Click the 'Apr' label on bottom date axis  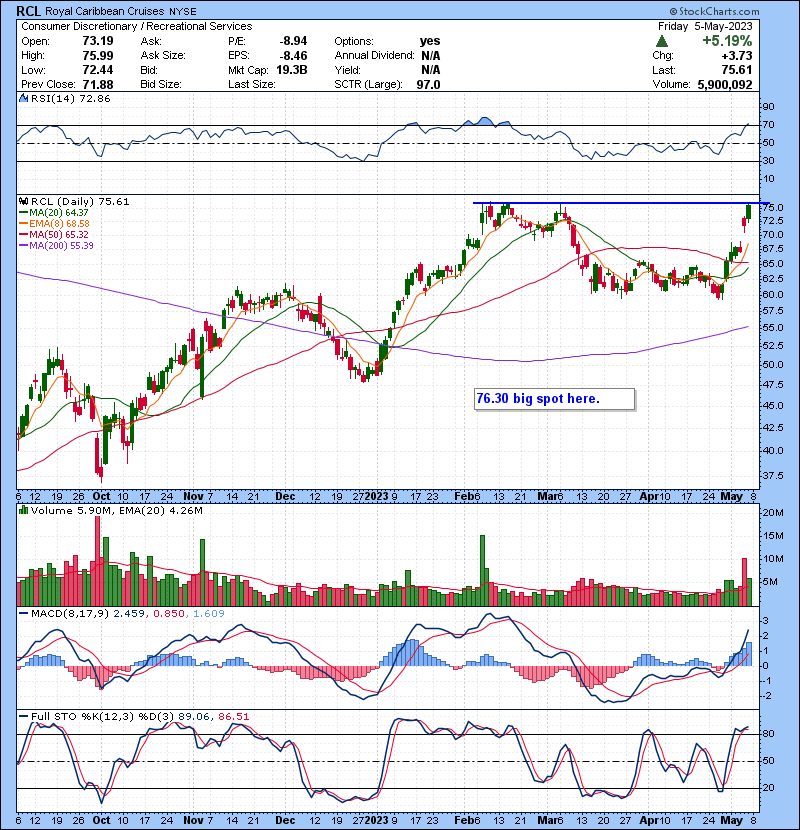point(649,820)
